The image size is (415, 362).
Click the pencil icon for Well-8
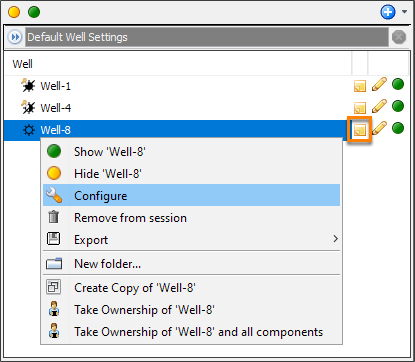coord(379,128)
